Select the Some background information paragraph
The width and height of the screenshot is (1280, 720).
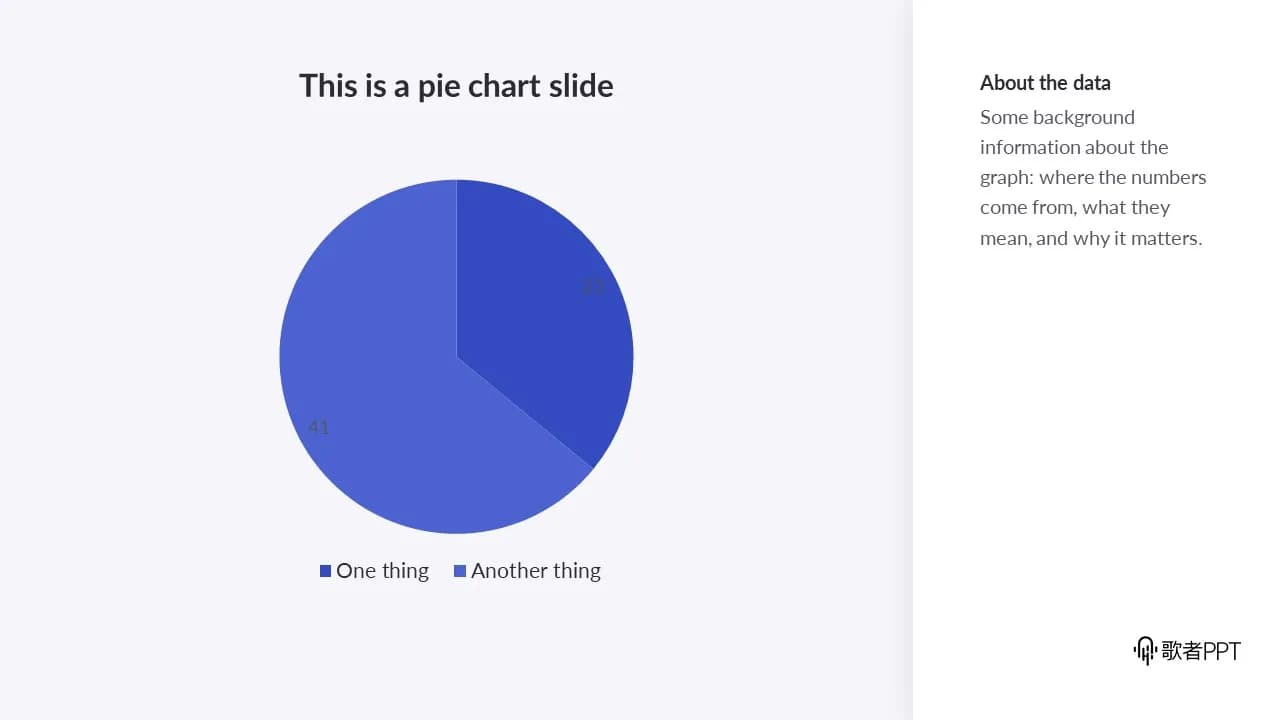[1093, 178]
